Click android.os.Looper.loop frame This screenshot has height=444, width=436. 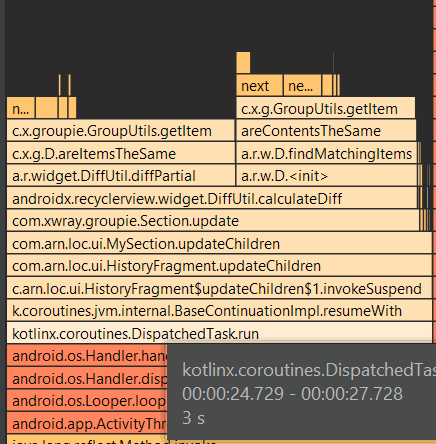(x=87, y=401)
